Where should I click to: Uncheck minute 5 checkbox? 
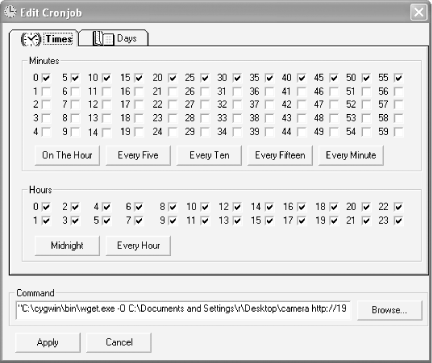tap(75, 78)
